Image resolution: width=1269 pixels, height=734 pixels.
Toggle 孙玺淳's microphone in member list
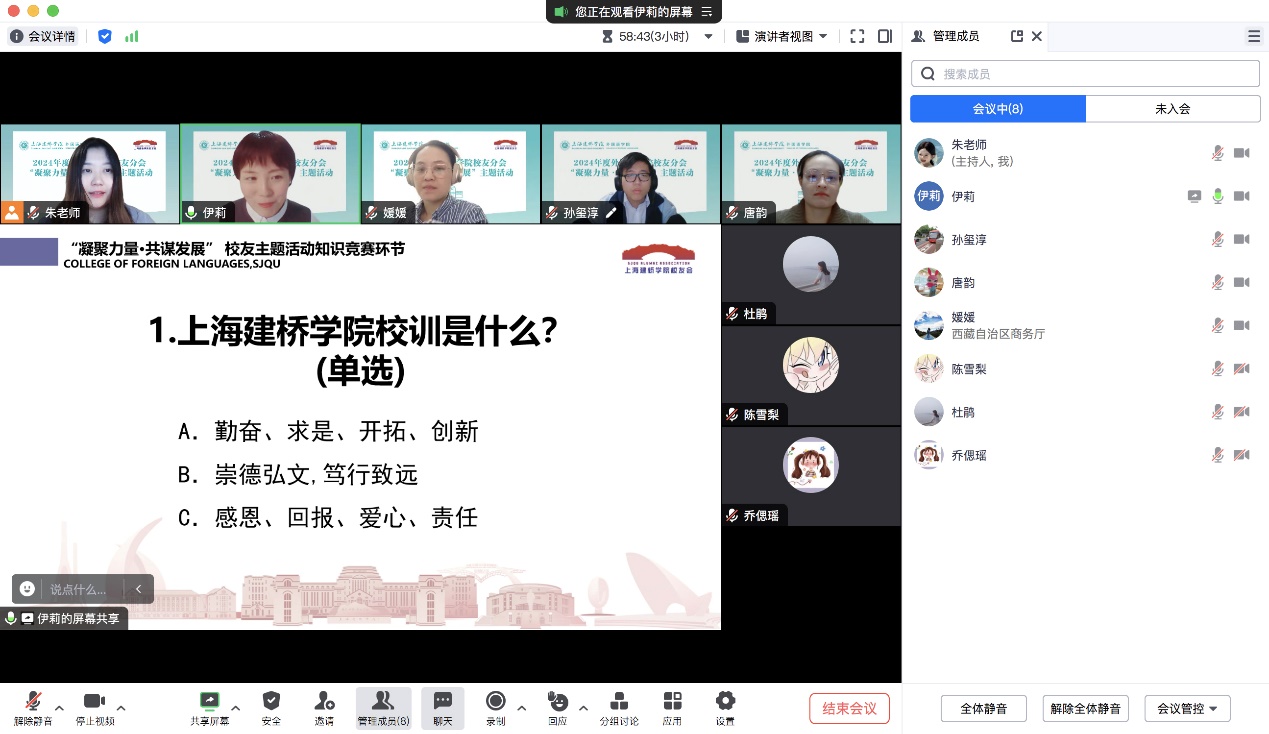pyautogui.click(x=1217, y=239)
